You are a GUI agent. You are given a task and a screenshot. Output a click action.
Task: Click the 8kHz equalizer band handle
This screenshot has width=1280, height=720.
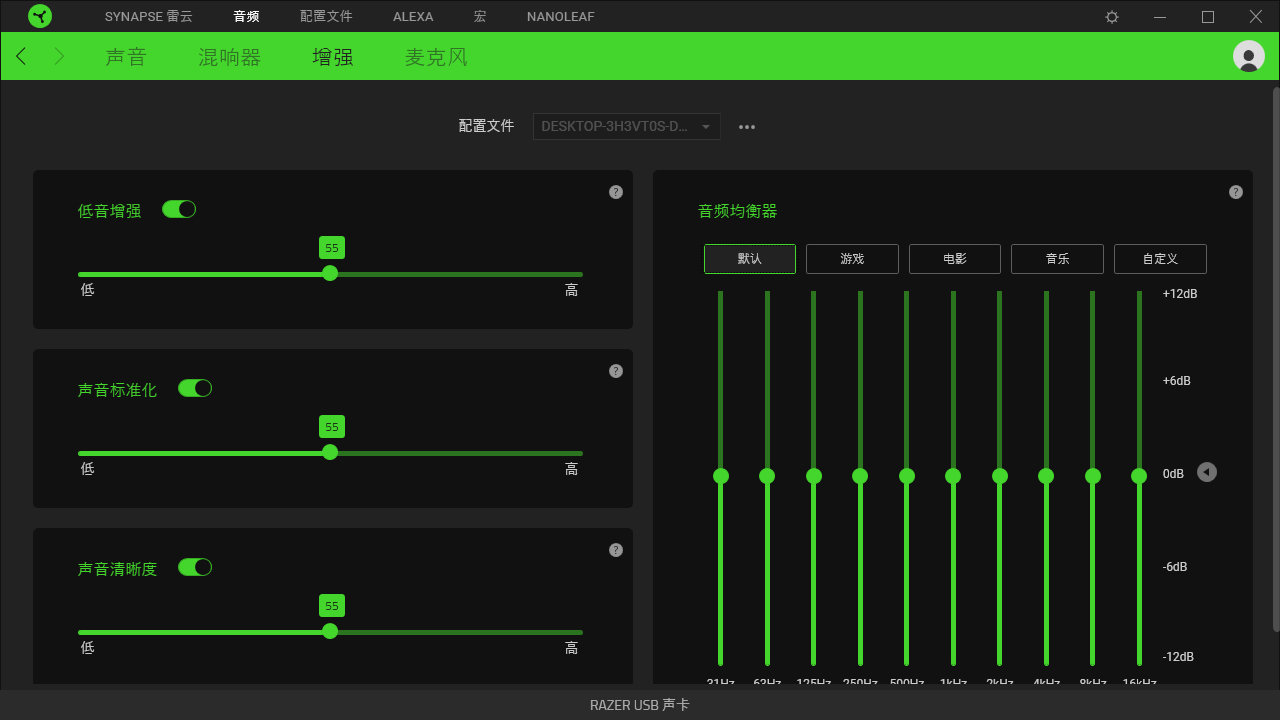(1092, 476)
